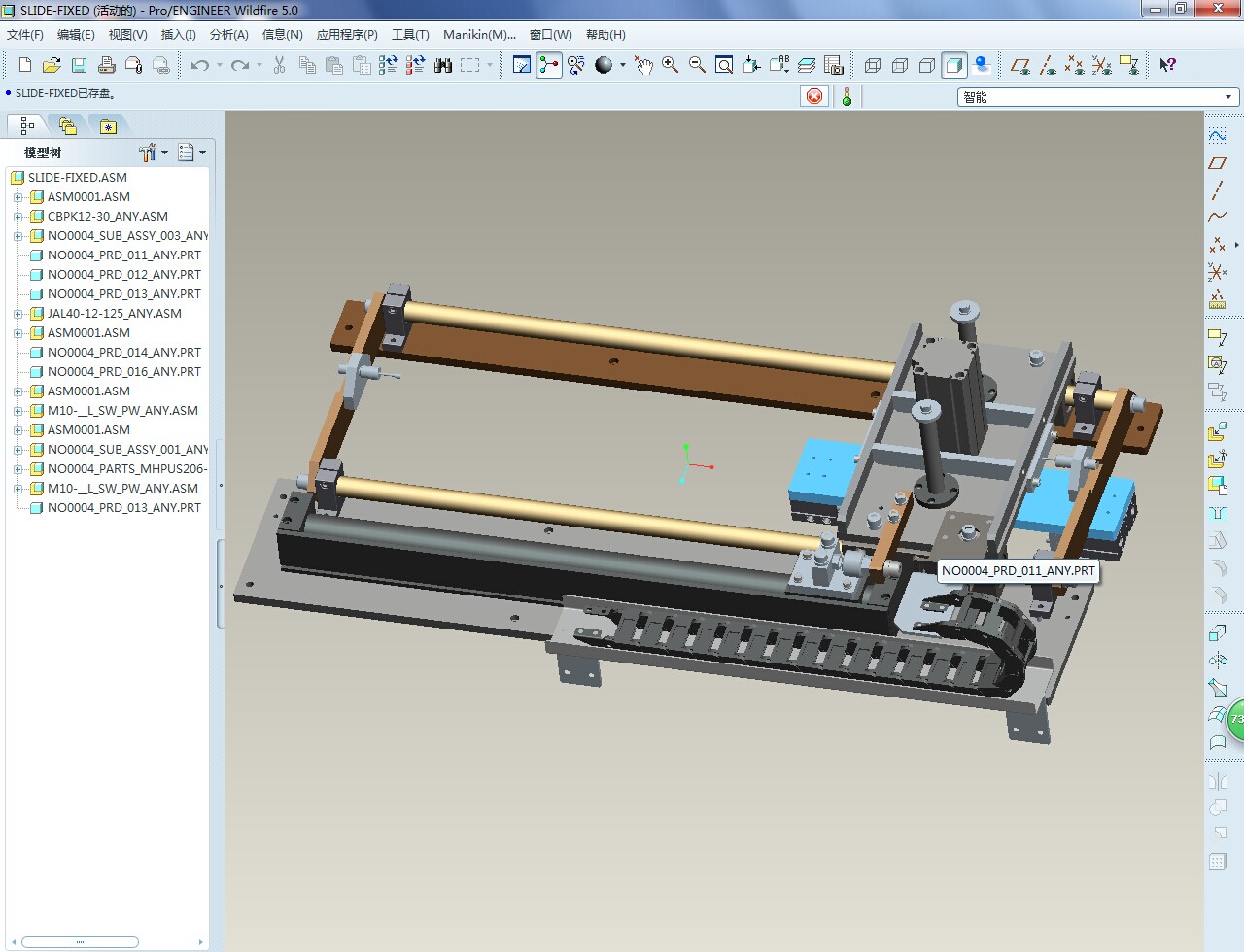Click the Save file icon
The height and width of the screenshot is (952, 1244).
[x=79, y=65]
